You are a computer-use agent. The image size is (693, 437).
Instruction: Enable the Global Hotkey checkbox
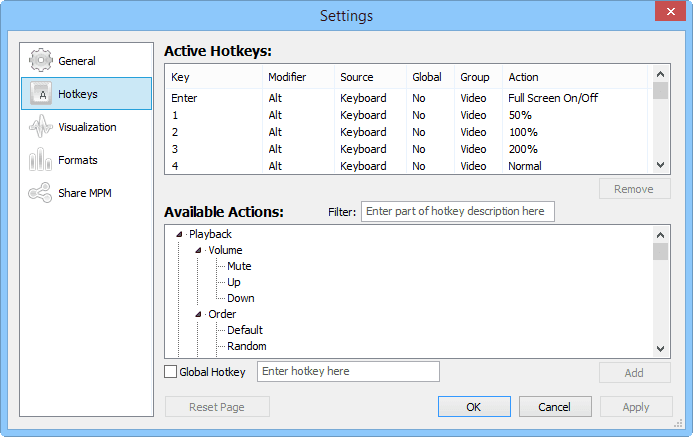[171, 372]
